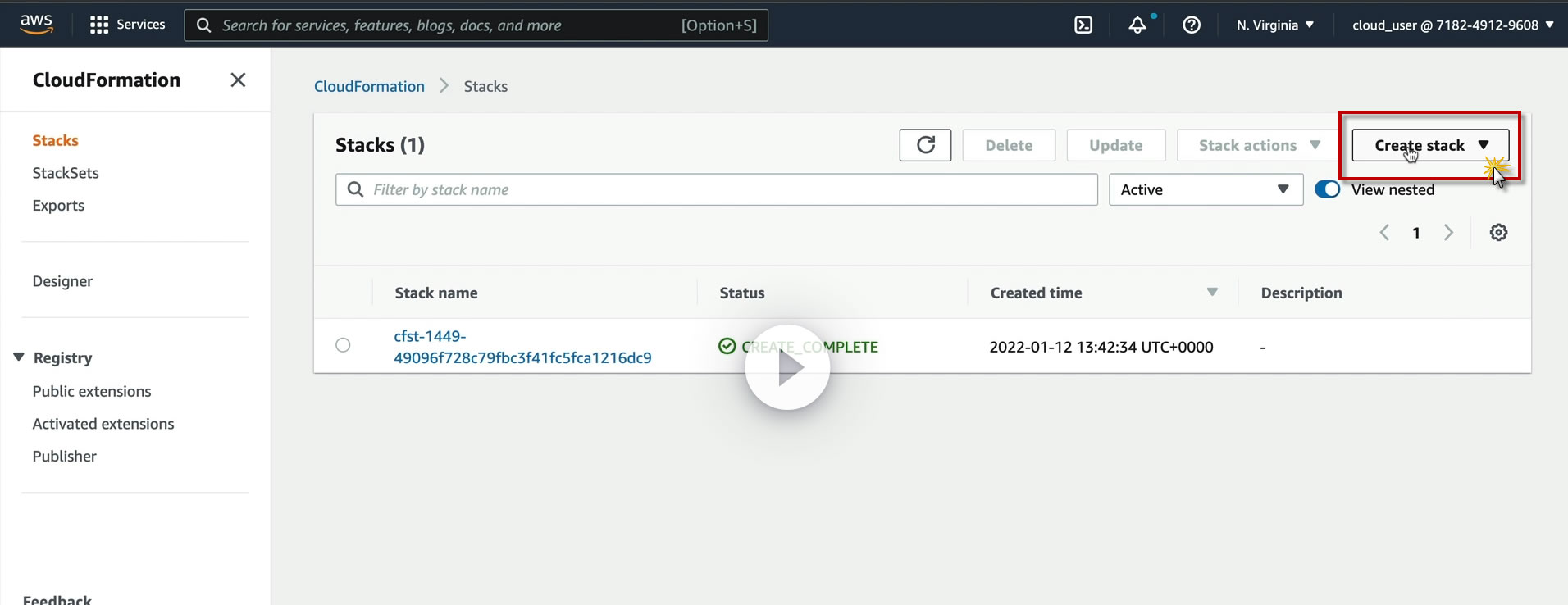Click the Update button
Screen dimensions: 1568x605
(1116, 145)
